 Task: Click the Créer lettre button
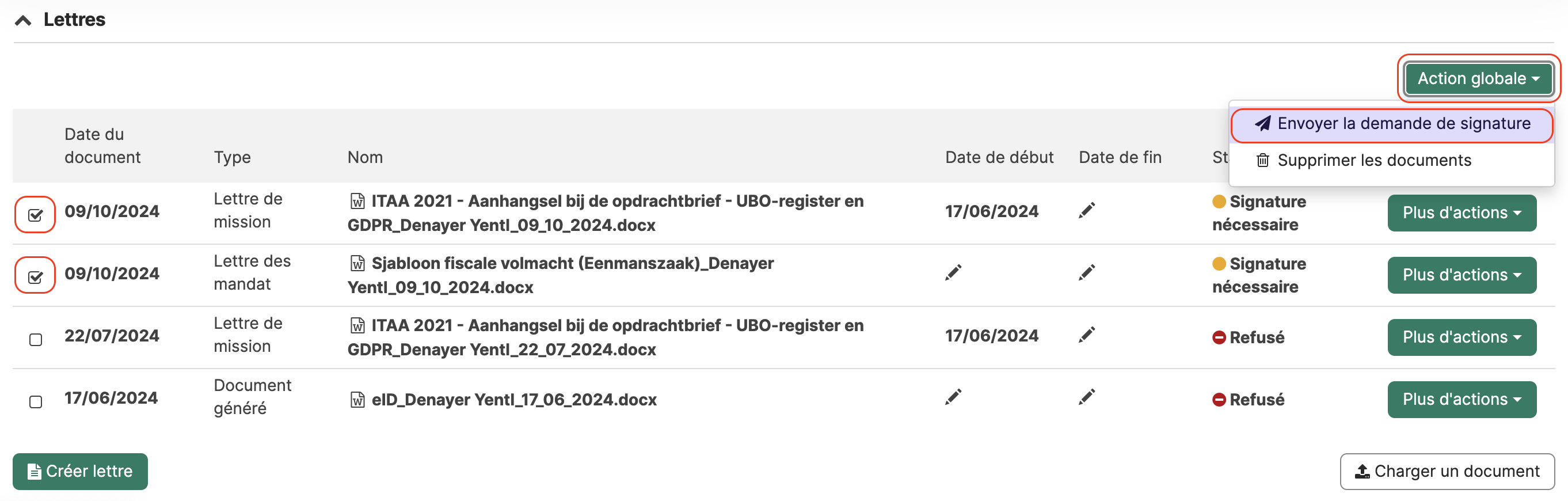[x=81, y=471]
